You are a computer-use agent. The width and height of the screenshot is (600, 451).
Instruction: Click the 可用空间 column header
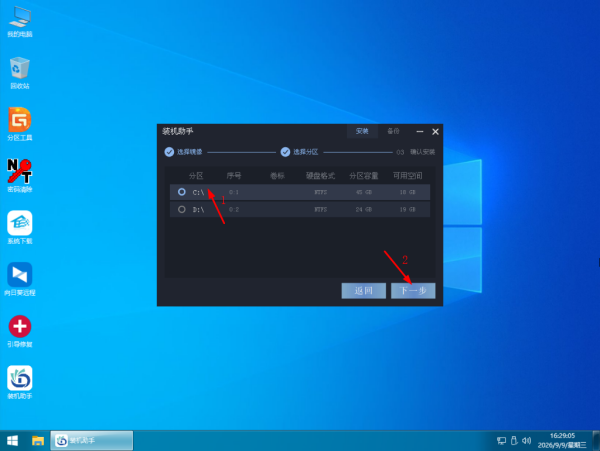407,176
